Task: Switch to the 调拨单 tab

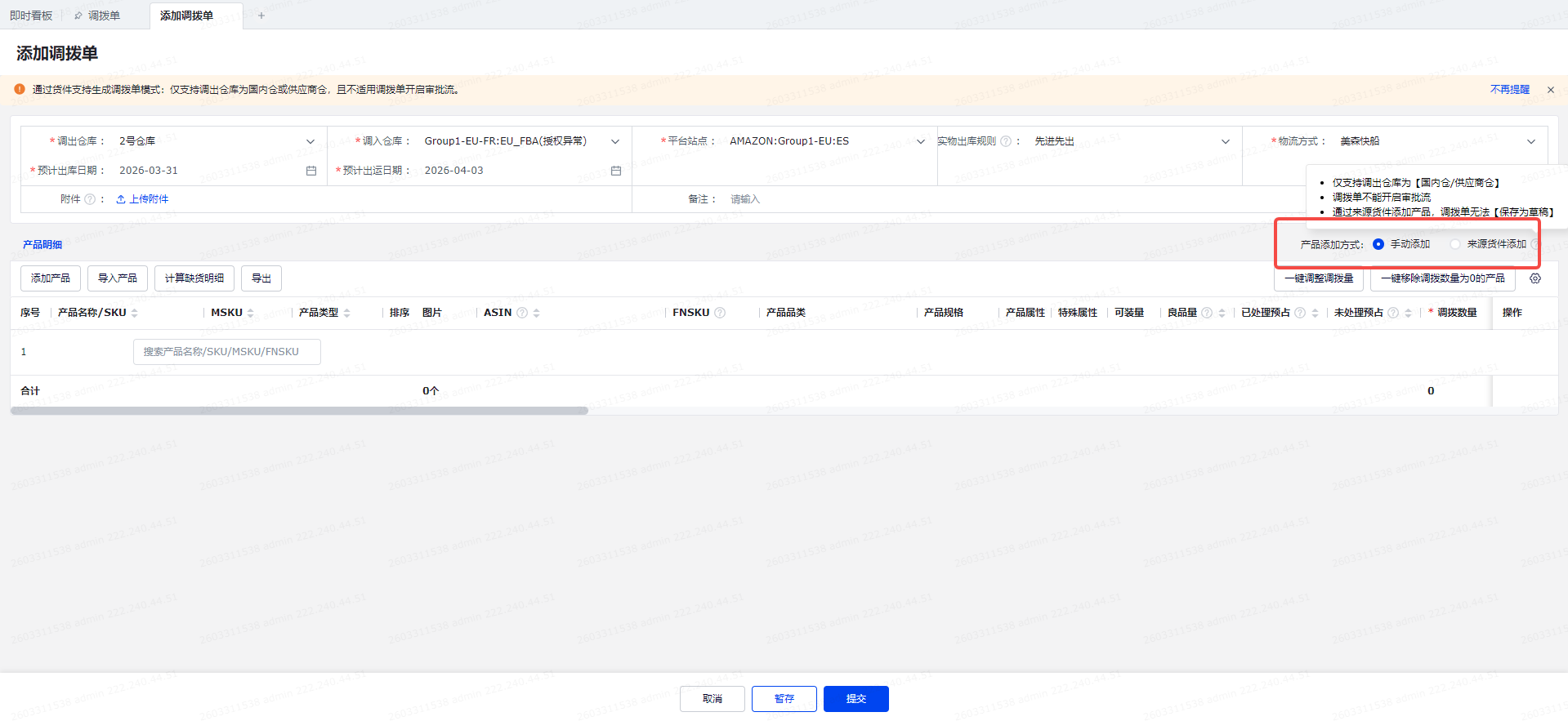Action: pyautogui.click(x=104, y=16)
